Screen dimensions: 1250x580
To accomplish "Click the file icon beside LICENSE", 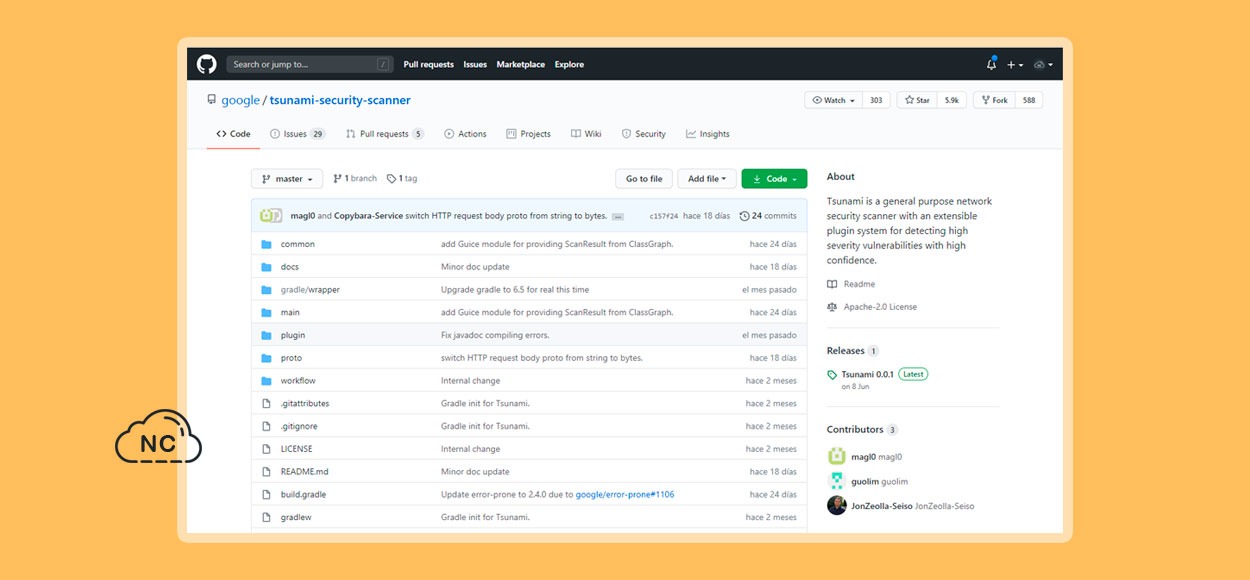I will click(x=267, y=449).
